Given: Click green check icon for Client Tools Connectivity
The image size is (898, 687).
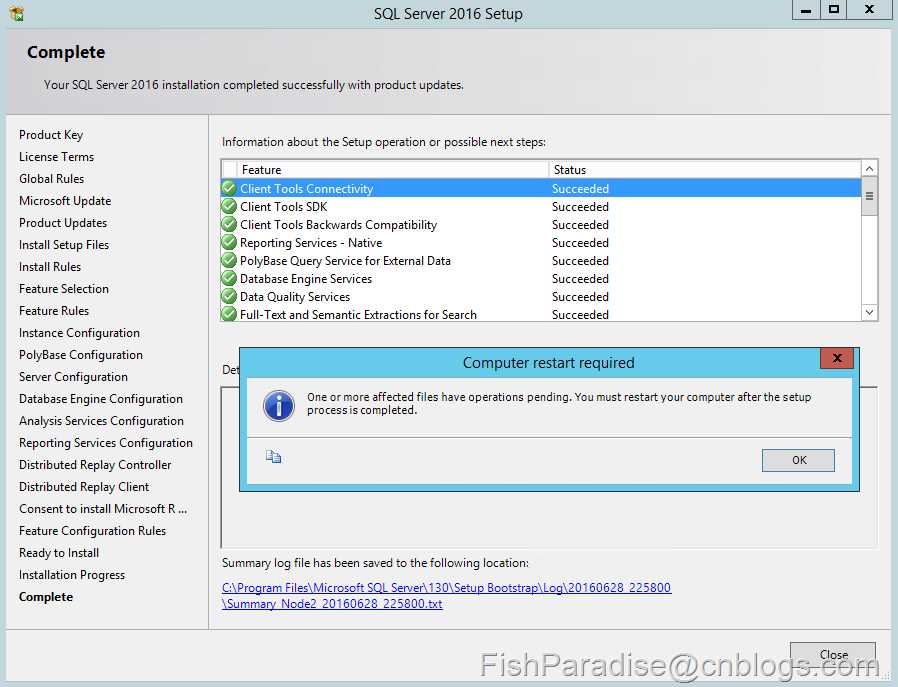Looking at the screenshot, I should (x=229, y=188).
